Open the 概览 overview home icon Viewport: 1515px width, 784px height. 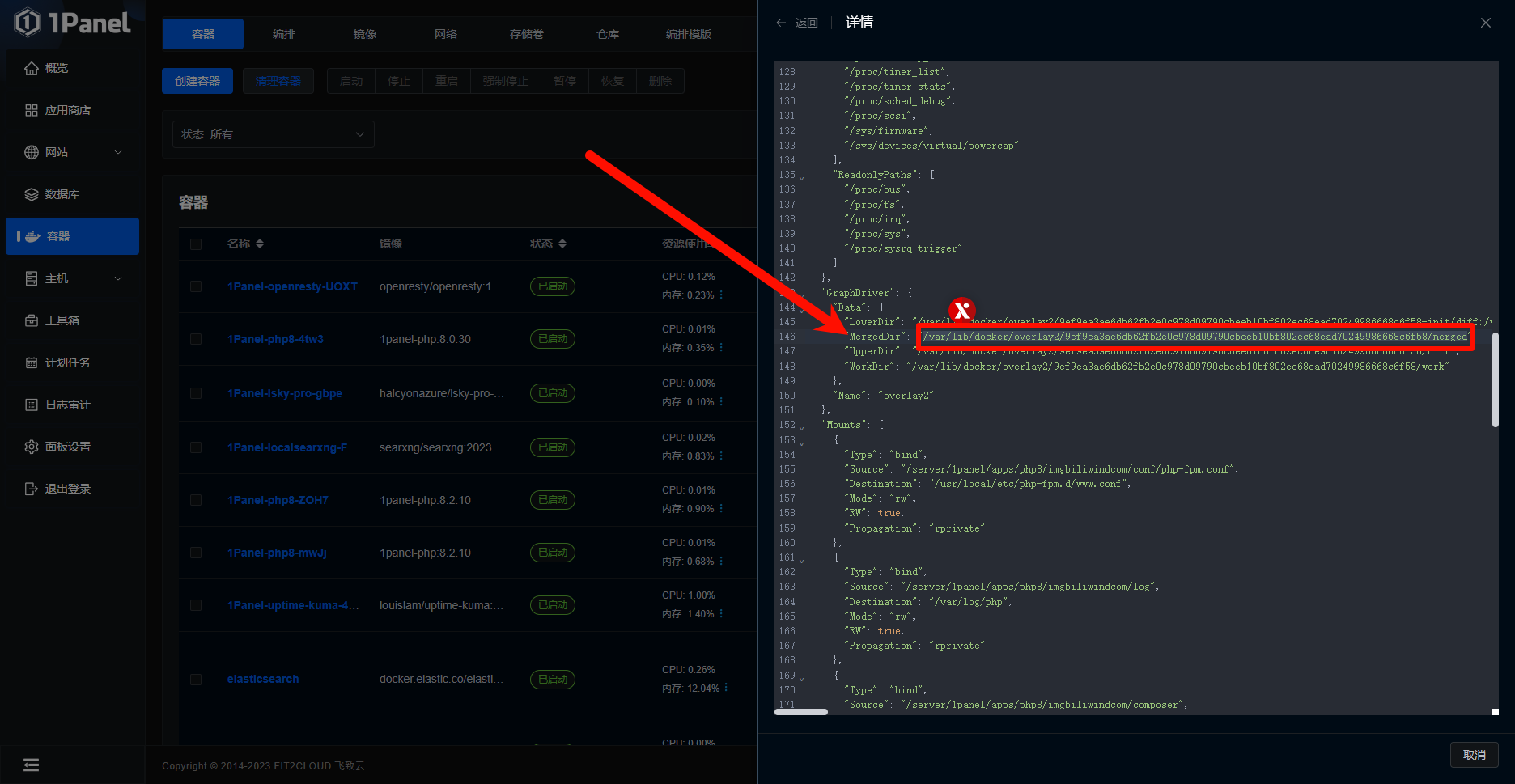[32, 68]
